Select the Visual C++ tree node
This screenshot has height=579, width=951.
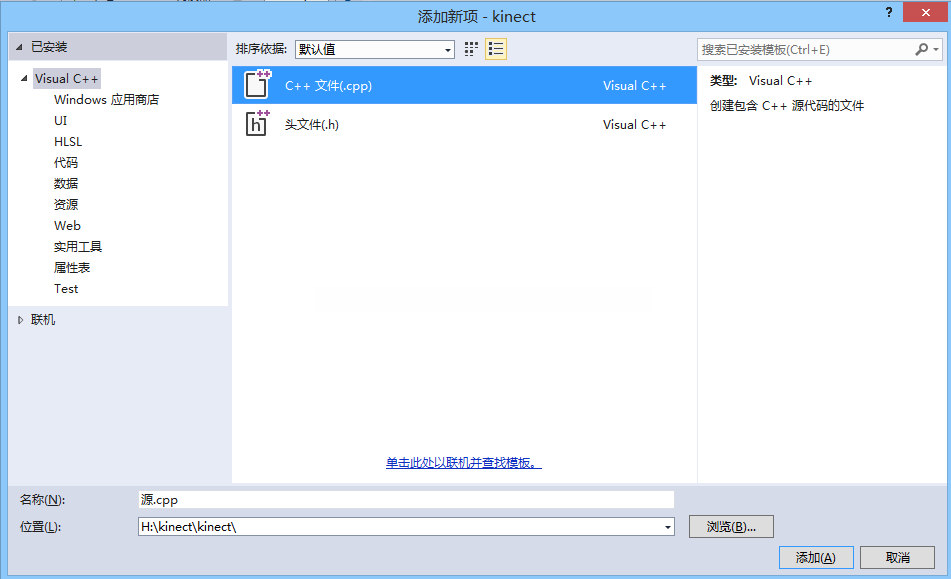pyautogui.click(x=67, y=78)
